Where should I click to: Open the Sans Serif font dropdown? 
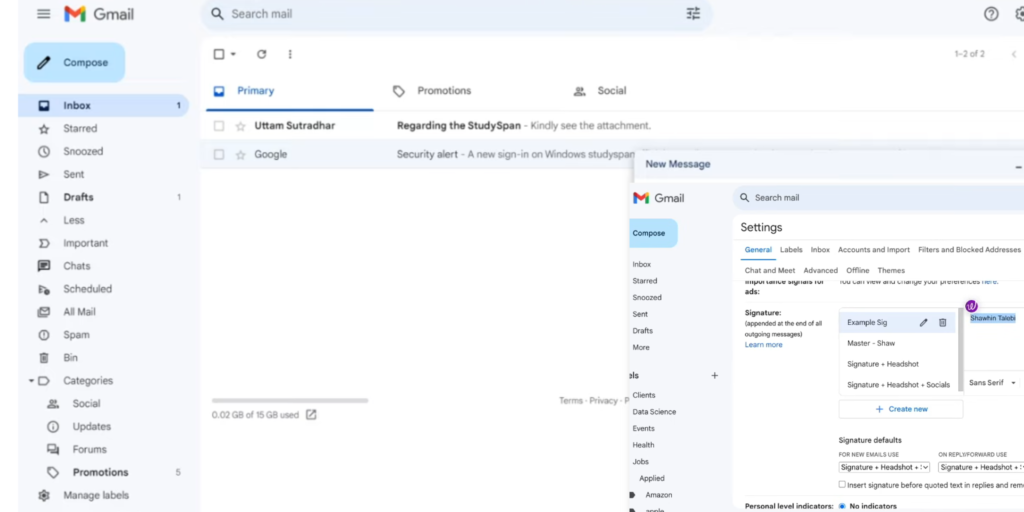pyautogui.click(x=992, y=382)
